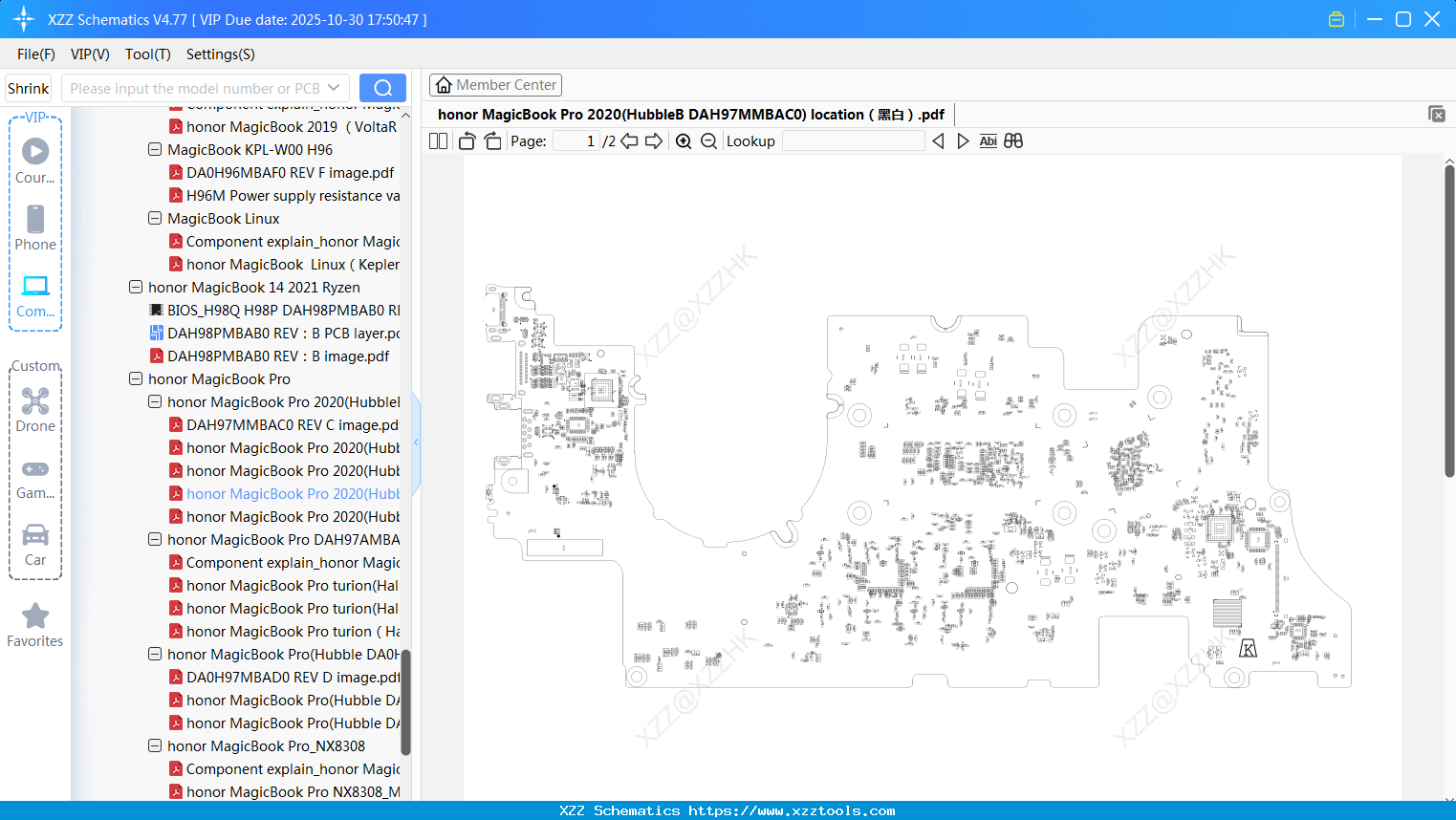Collapse the MagicBook KPL-W00 H96 folder
Image resolution: width=1456 pixels, height=820 pixels.
click(x=155, y=149)
